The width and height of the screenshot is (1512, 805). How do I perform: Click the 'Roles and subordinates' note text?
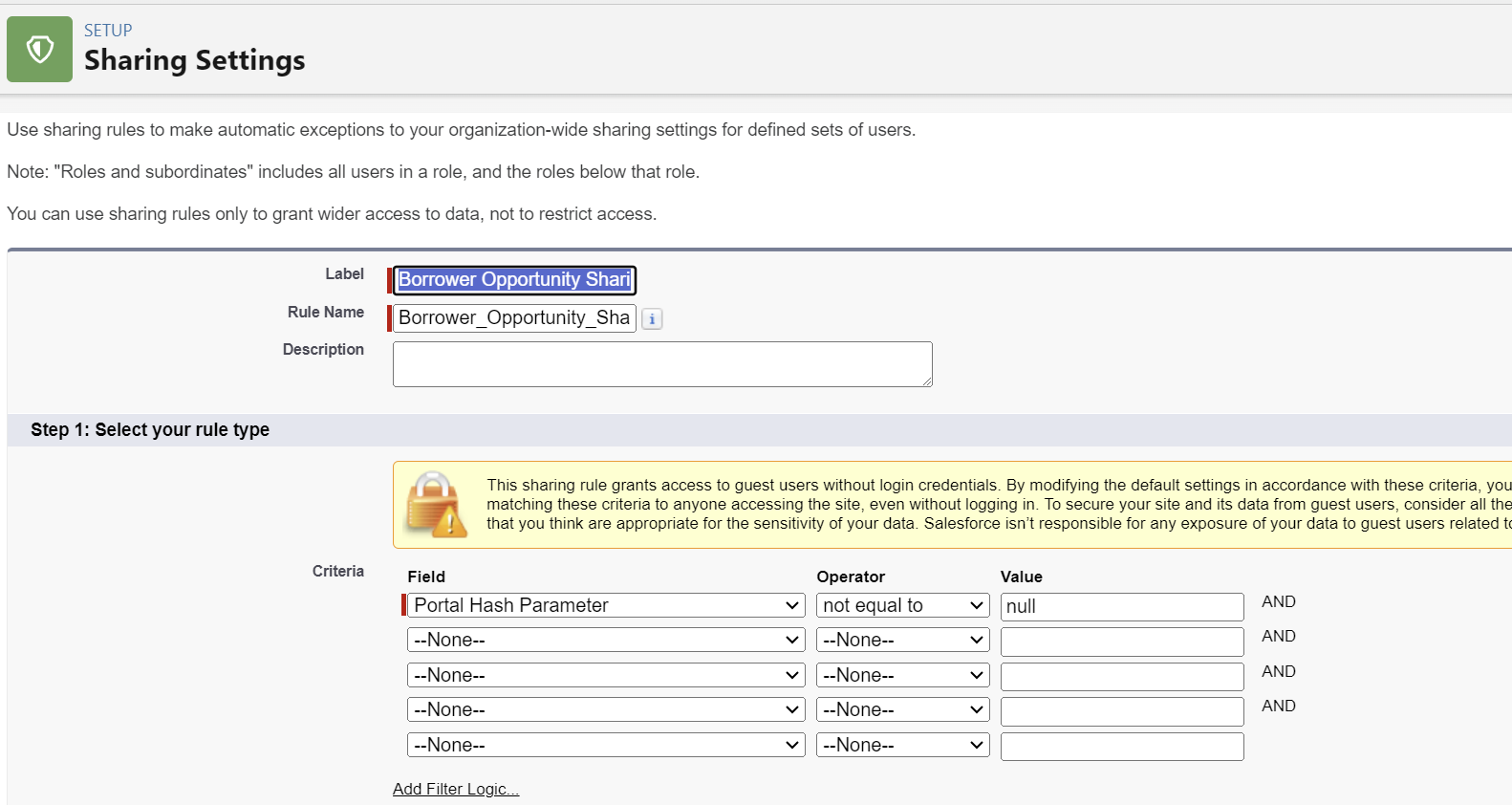pos(354,172)
